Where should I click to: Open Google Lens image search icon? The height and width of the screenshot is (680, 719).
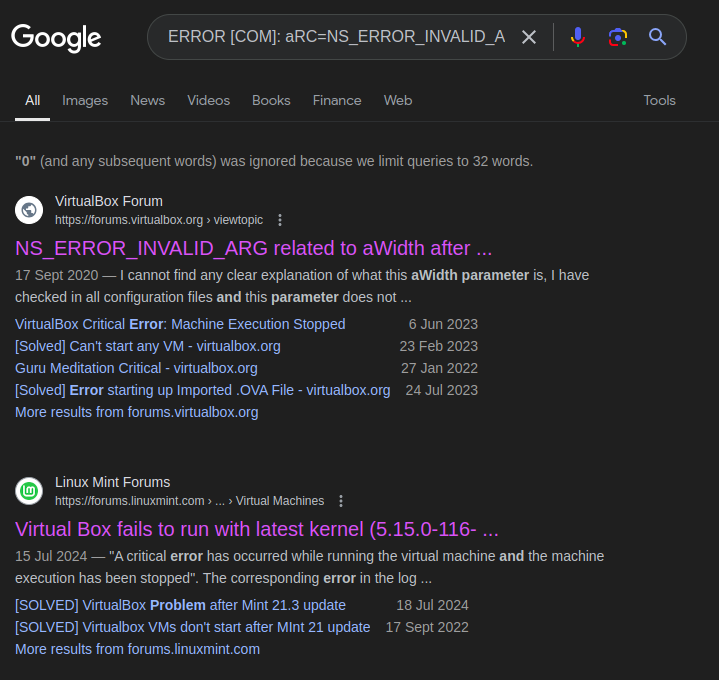(x=618, y=37)
